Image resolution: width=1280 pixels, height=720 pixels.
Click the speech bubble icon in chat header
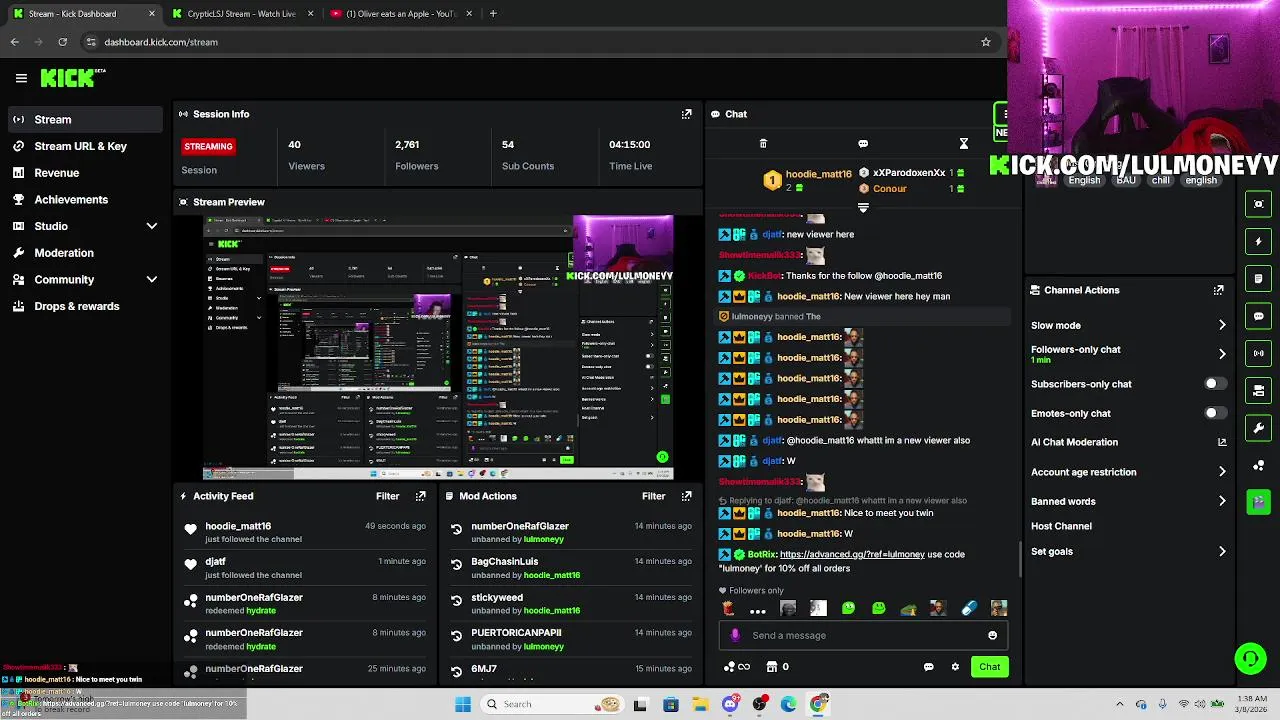coord(863,144)
